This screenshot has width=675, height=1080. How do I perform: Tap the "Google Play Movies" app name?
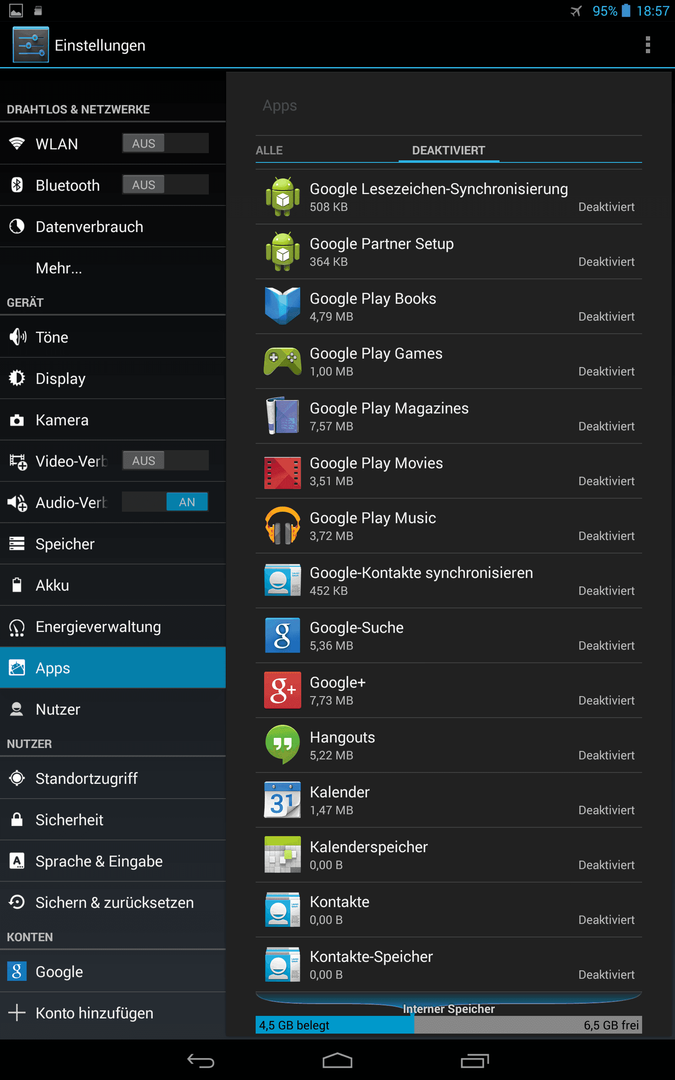(376, 463)
